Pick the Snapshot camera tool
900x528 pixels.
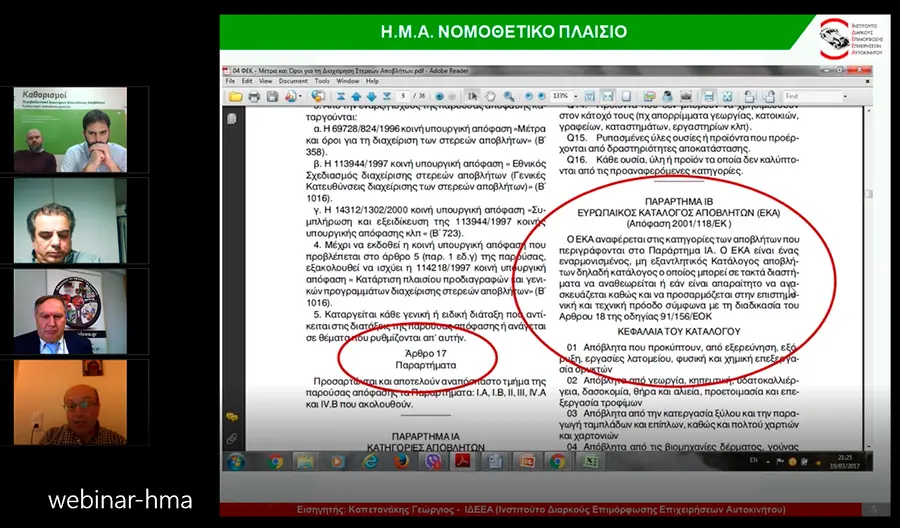point(686,96)
